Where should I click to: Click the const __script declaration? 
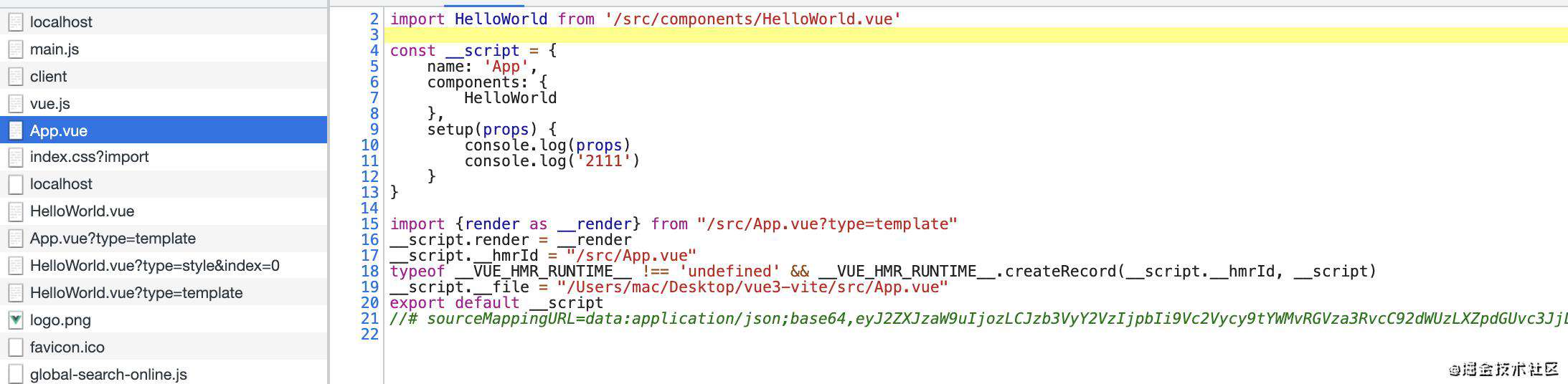[x=473, y=51]
